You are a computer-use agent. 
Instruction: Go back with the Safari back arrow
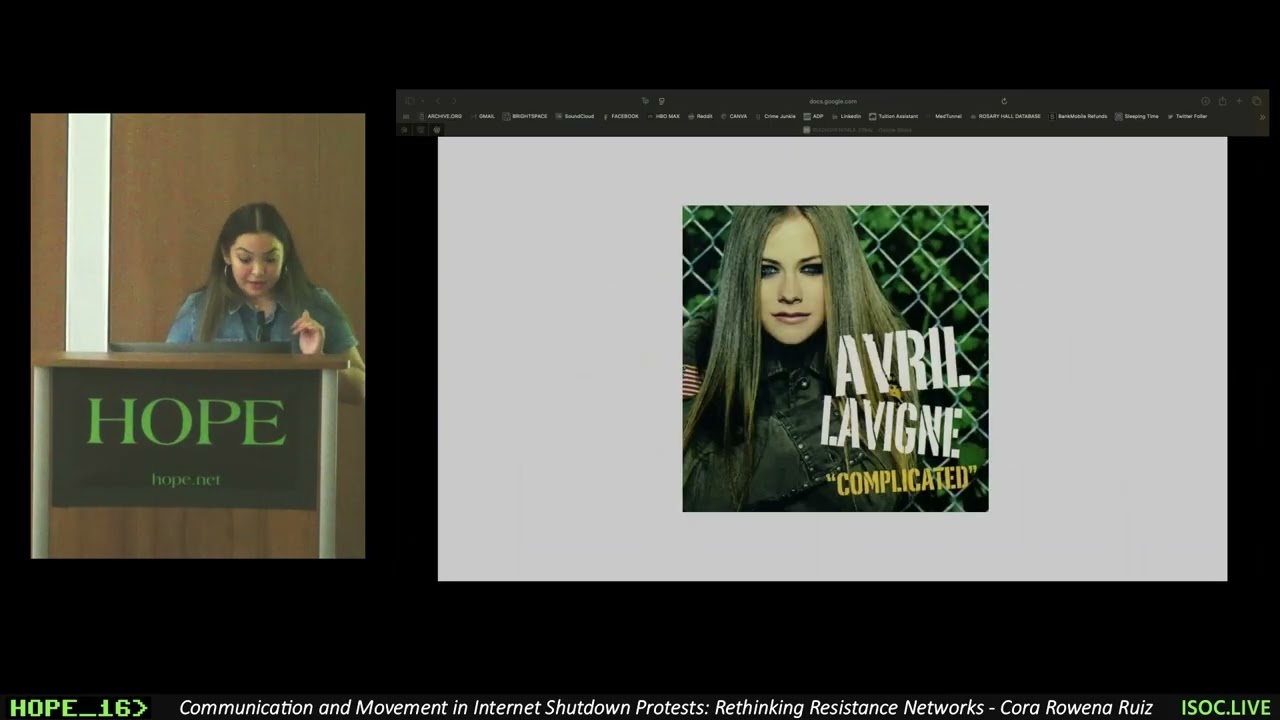[438, 101]
